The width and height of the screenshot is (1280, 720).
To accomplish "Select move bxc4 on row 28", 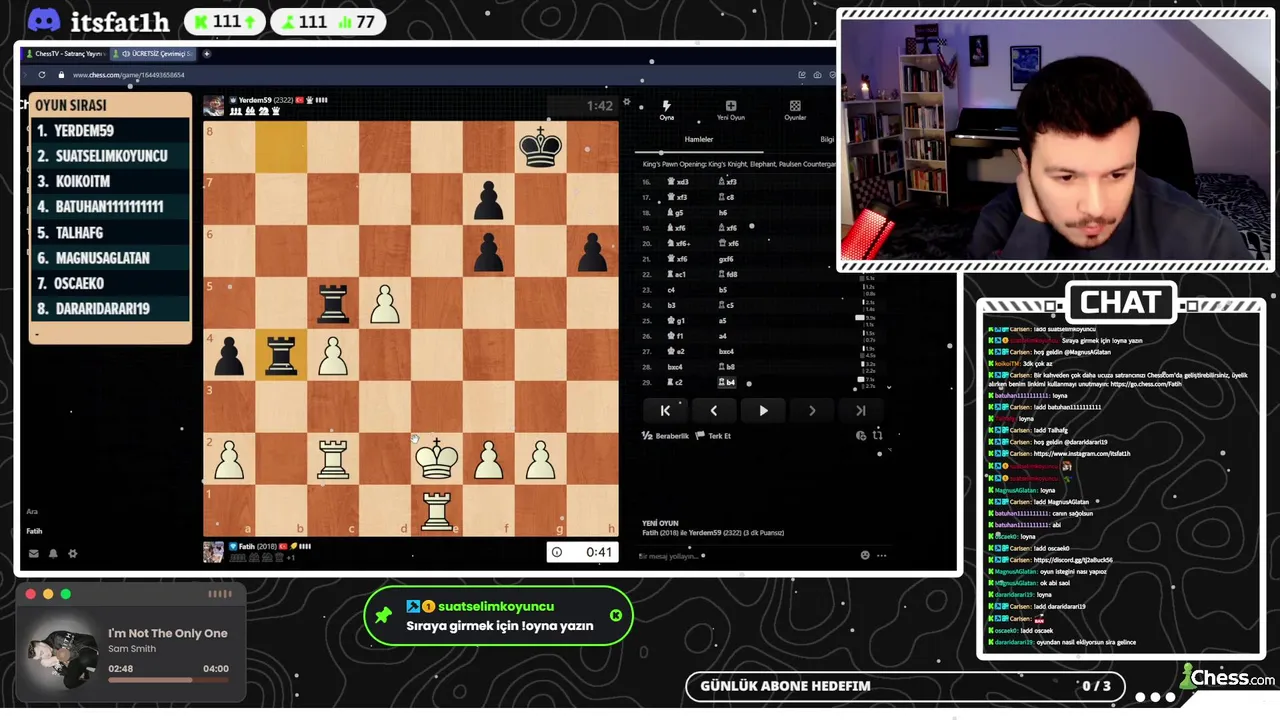I will point(675,367).
